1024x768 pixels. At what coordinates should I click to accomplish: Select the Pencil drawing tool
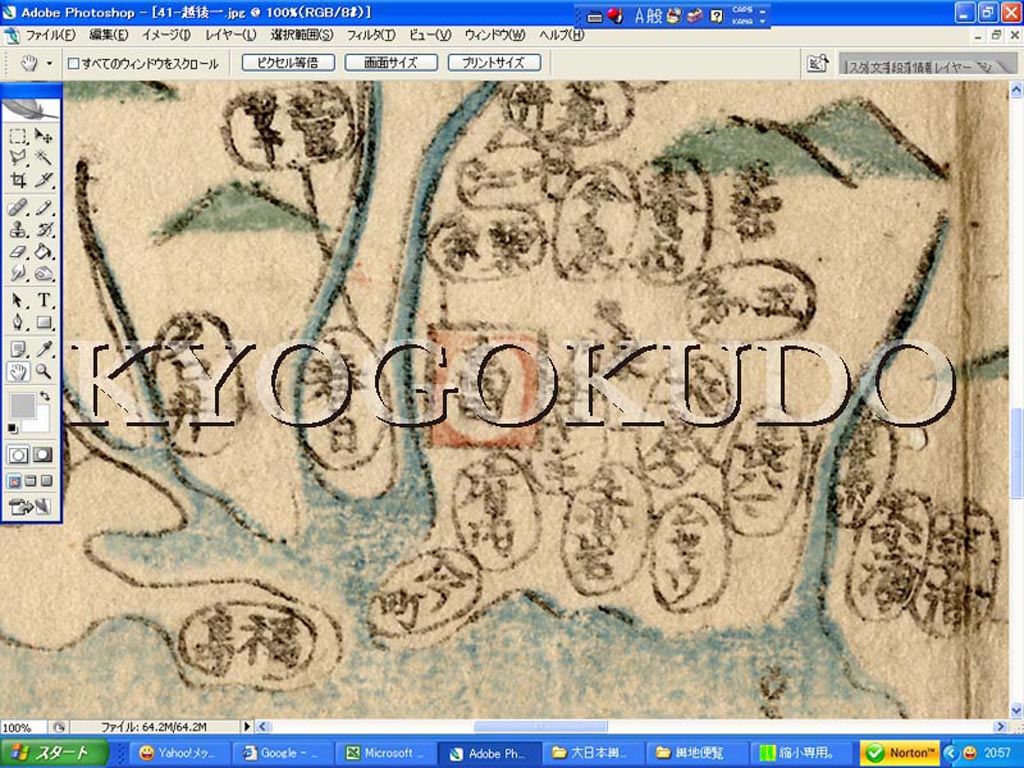point(43,208)
